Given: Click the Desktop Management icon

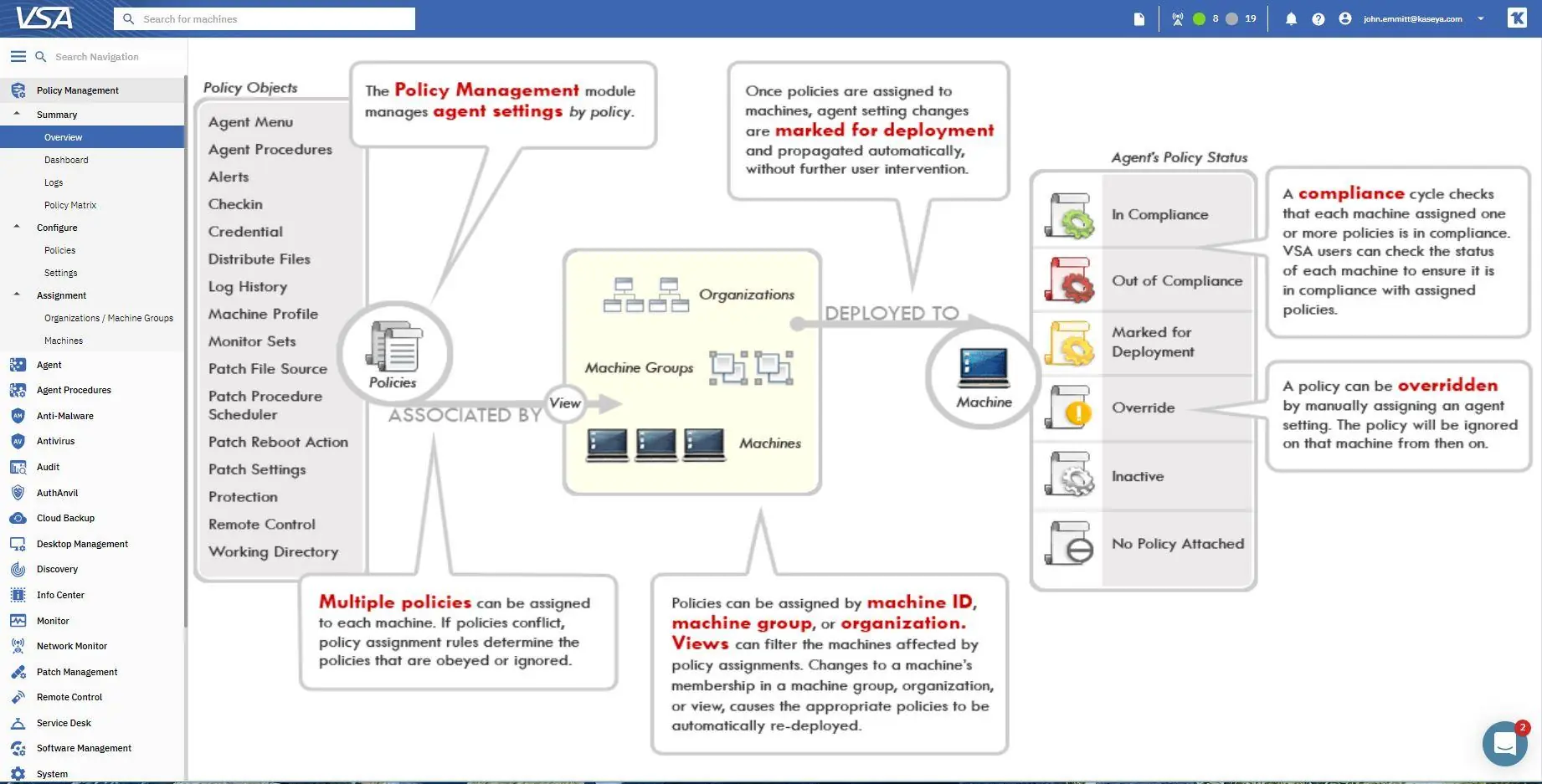Looking at the screenshot, I should (18, 544).
